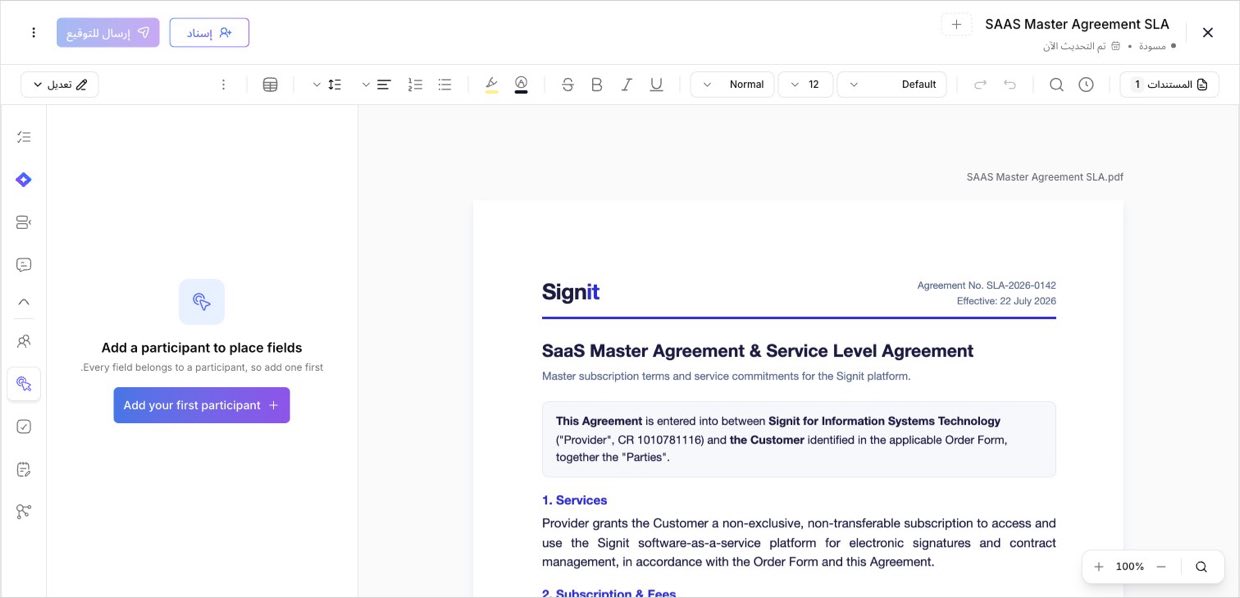The image size is (1240, 598).
Task: Click the Signit logo in the document
Action: (x=571, y=292)
